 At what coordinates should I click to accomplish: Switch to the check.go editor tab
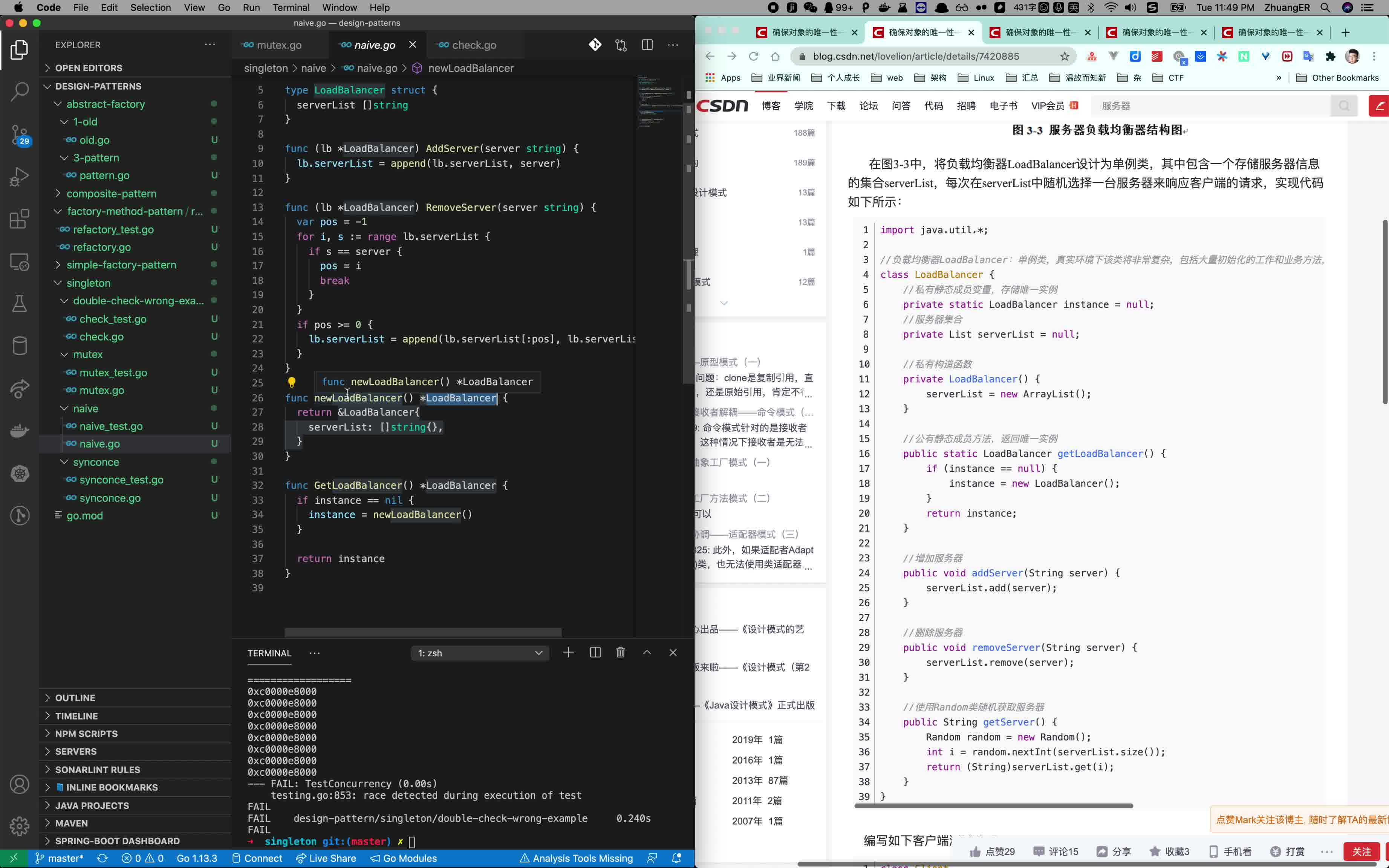[474, 45]
